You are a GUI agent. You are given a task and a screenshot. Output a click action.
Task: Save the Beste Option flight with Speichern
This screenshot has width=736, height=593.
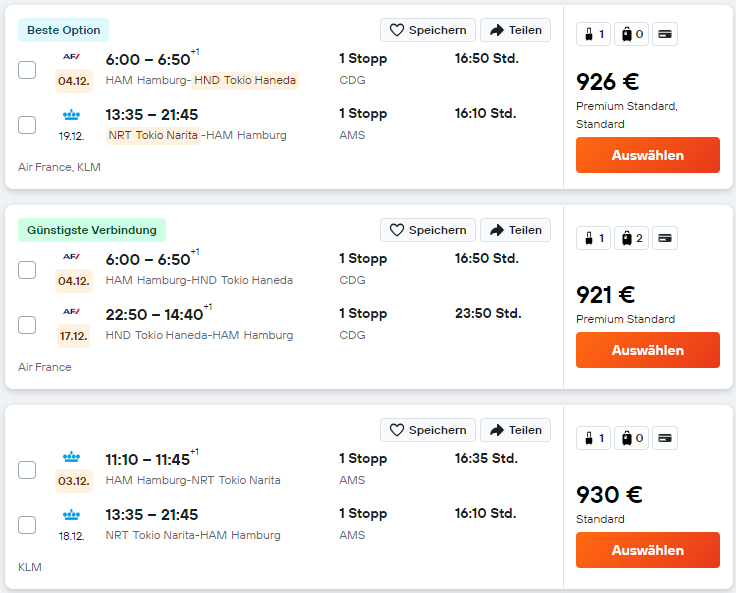point(428,30)
